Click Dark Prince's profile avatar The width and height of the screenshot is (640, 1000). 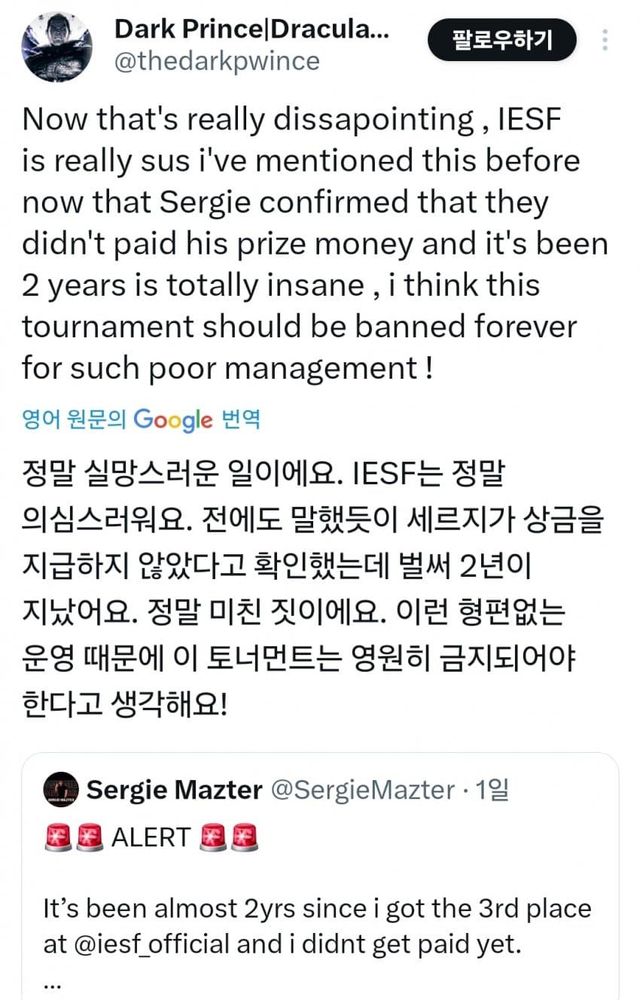tap(58, 42)
